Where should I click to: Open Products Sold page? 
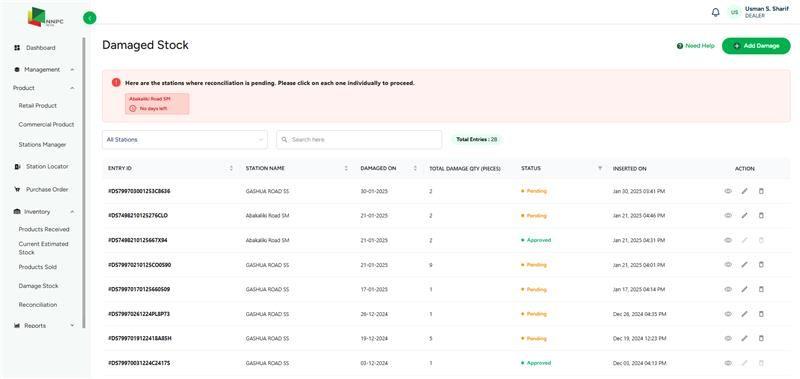pos(38,267)
